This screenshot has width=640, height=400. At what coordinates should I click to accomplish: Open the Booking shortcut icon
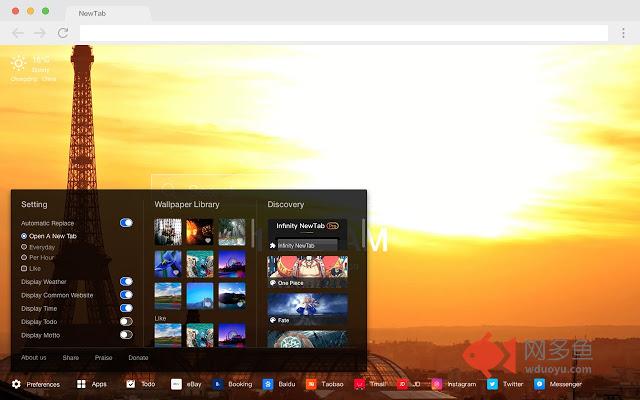coord(217,384)
